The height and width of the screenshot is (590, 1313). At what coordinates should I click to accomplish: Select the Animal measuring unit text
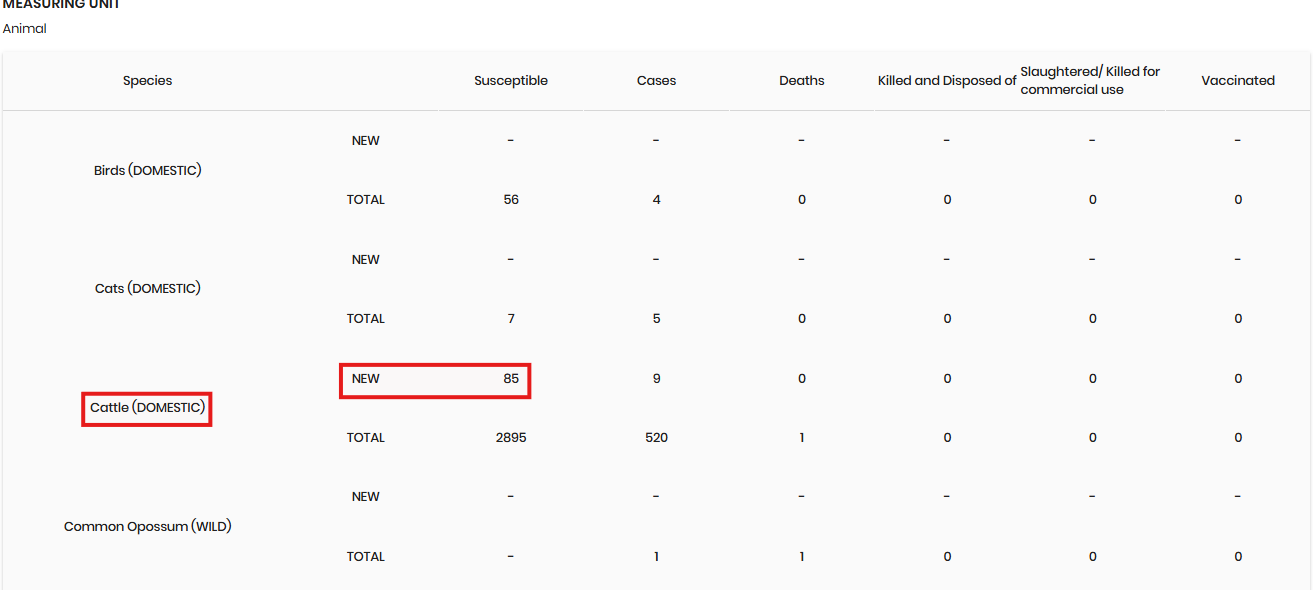pyautogui.click(x=25, y=29)
